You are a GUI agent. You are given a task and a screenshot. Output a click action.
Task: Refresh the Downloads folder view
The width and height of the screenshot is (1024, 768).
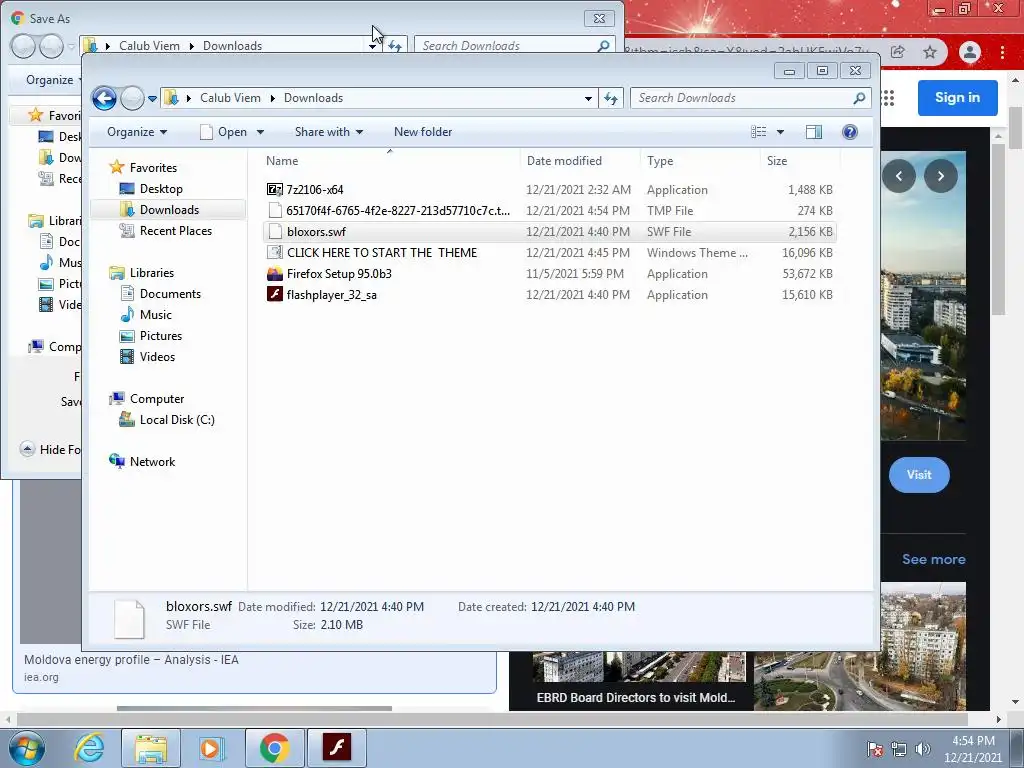tap(611, 99)
